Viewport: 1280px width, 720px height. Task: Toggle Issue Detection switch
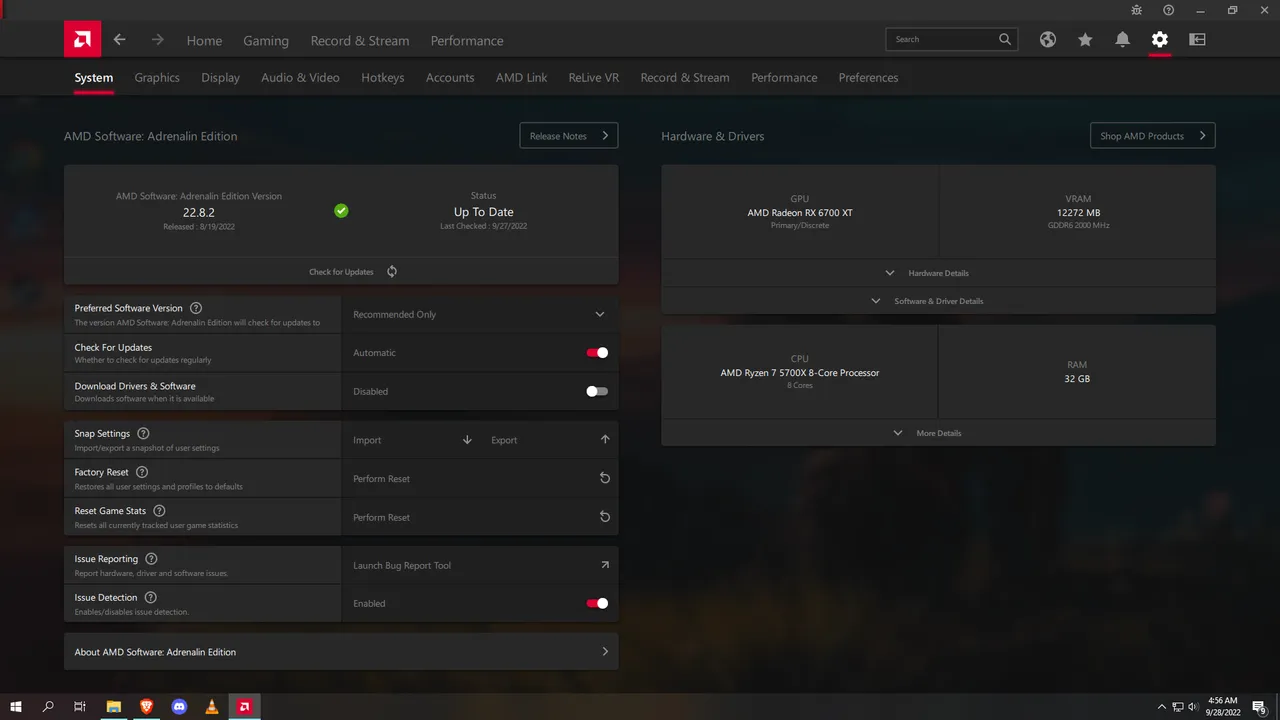[x=597, y=603]
